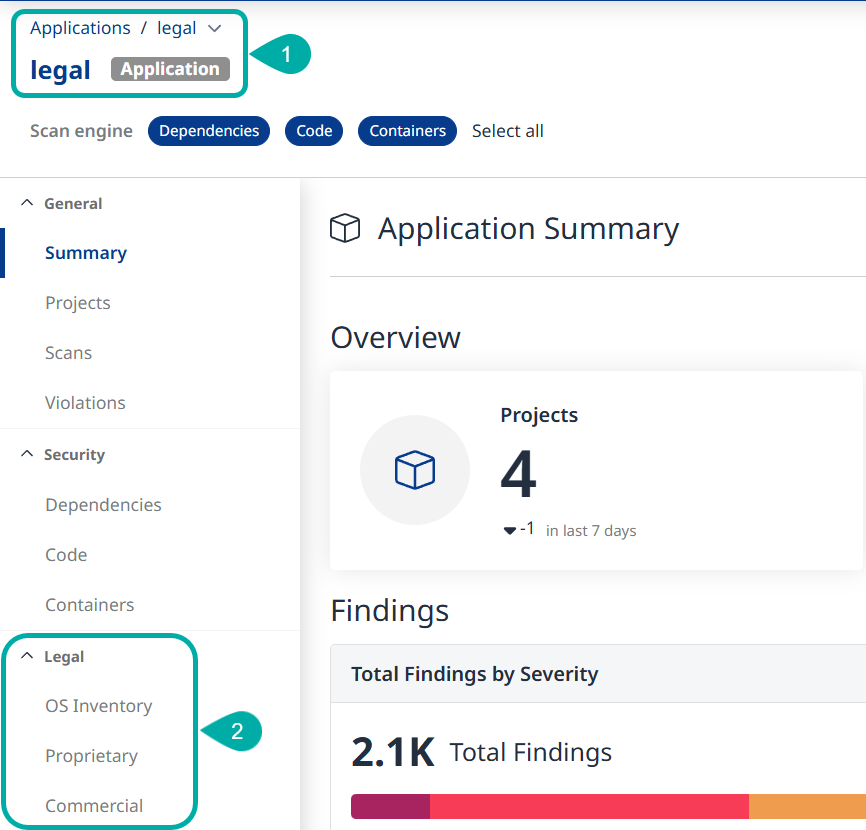866x830 pixels.
Task: Navigate to Applications breadcrumb link
Action: (x=80, y=28)
